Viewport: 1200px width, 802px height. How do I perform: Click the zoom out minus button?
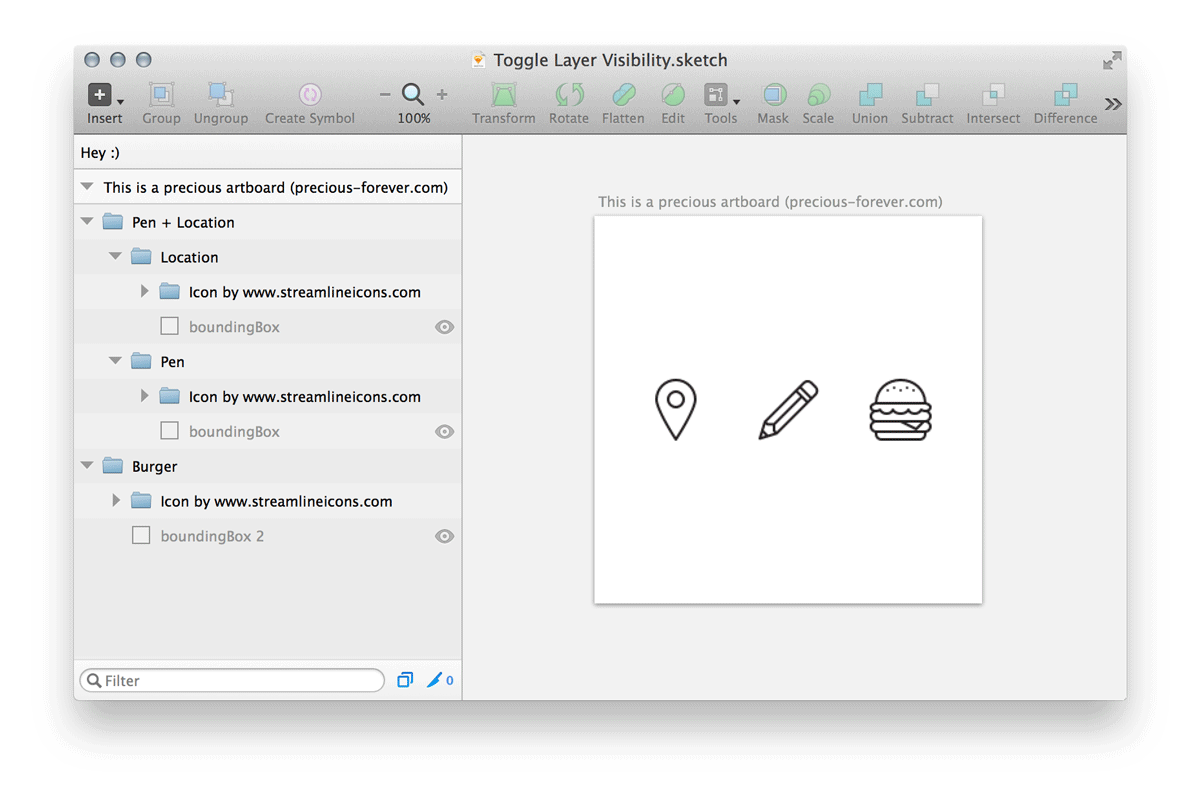(385, 95)
